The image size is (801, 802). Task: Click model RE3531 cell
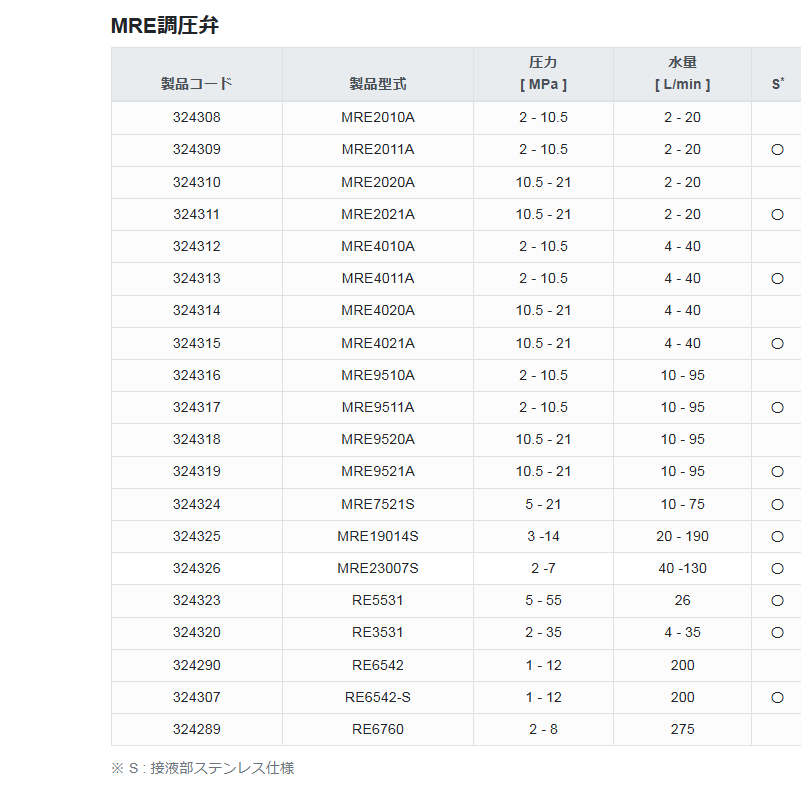tap(378, 633)
